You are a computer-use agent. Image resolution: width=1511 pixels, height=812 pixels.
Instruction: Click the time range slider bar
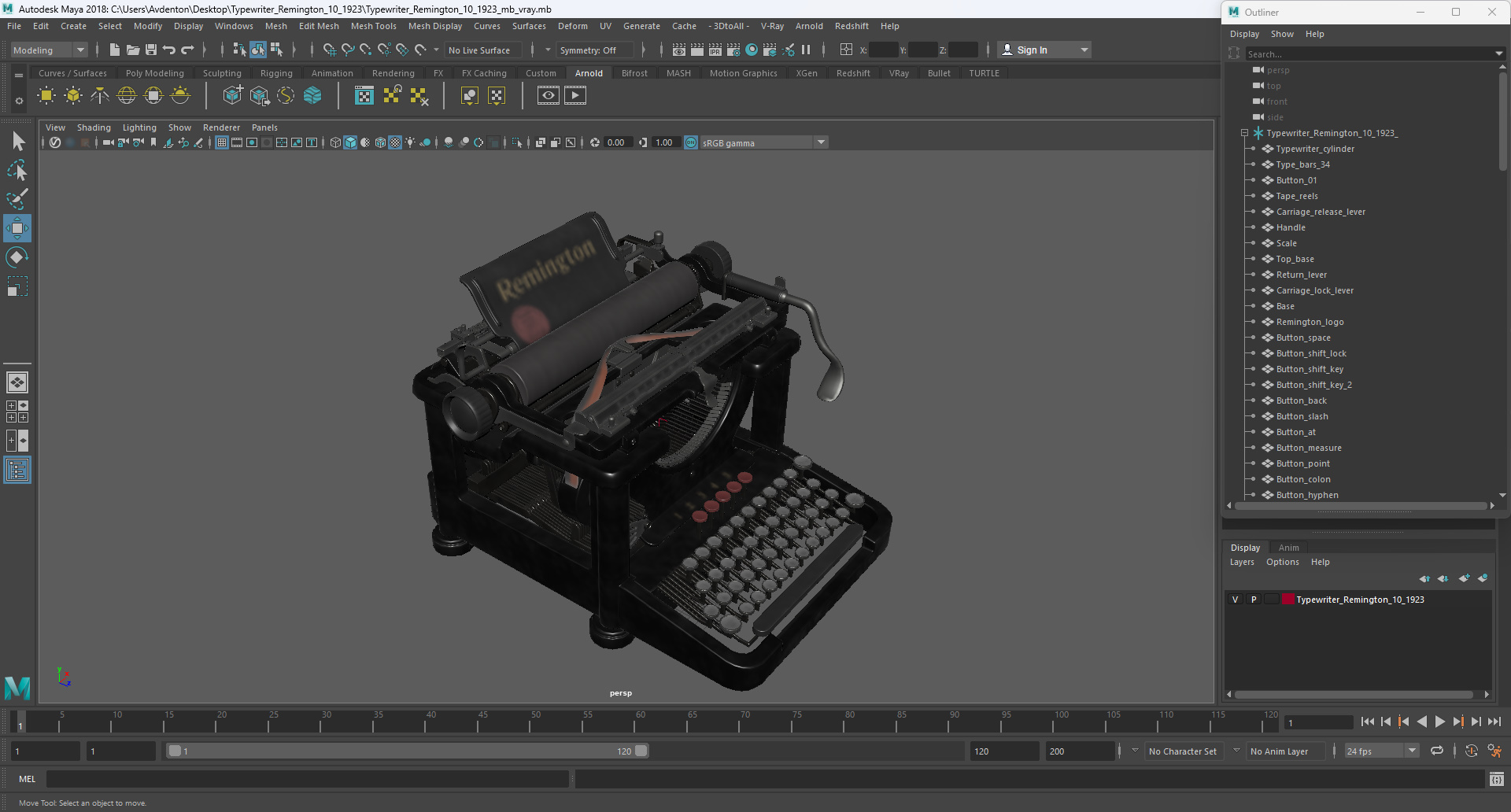coord(408,751)
